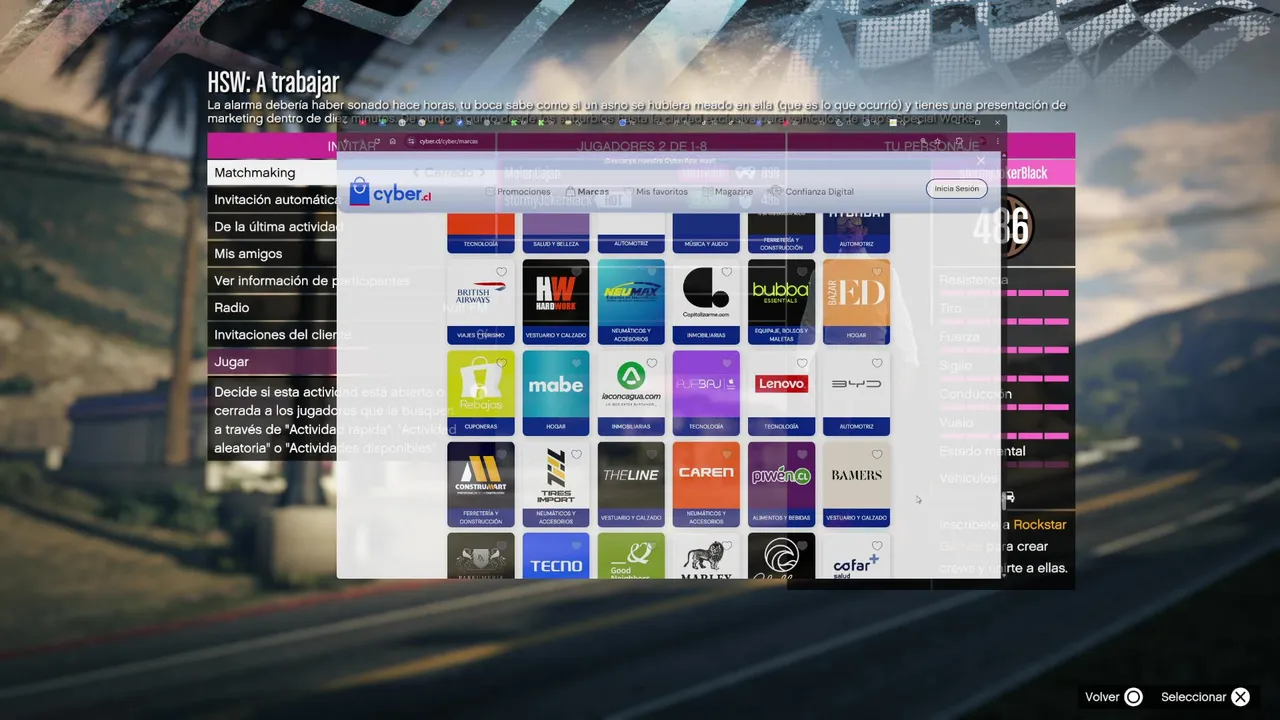The height and width of the screenshot is (720, 1280).
Task: Click the heart on piwén.cl card
Action: [802, 455]
